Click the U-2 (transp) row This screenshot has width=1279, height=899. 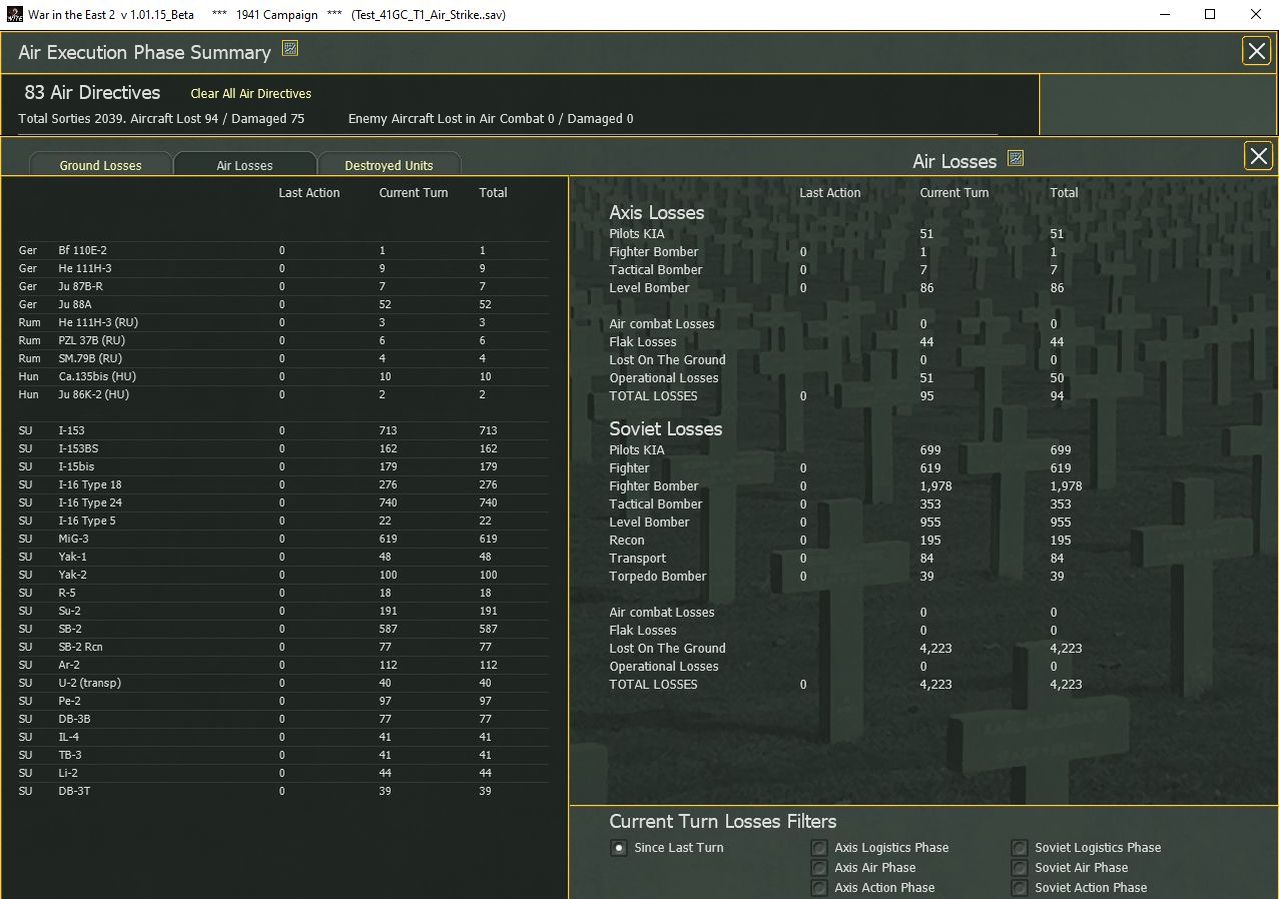[x=283, y=683]
